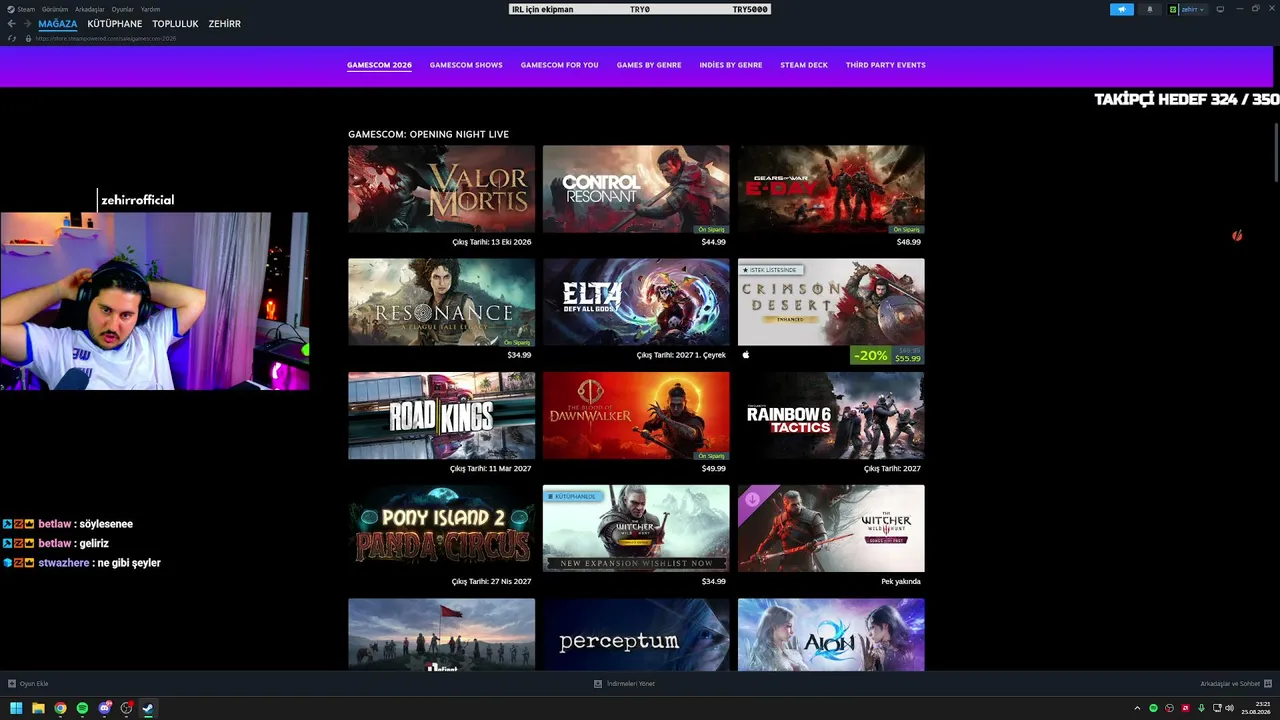Open the system volume control
Screen dimensions: 1280x720
(1229, 708)
